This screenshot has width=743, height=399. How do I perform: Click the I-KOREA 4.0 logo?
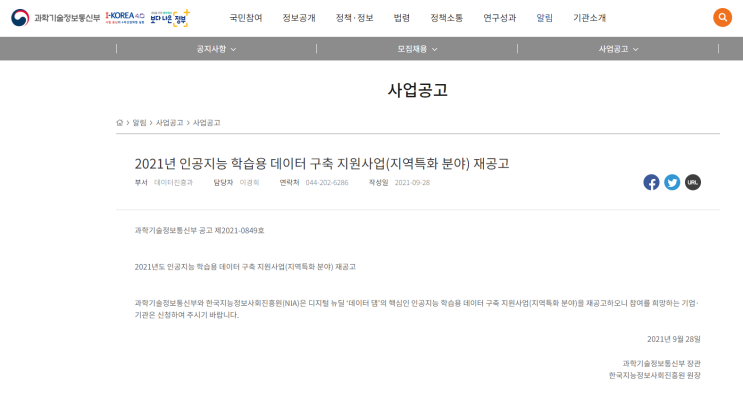(x=125, y=18)
